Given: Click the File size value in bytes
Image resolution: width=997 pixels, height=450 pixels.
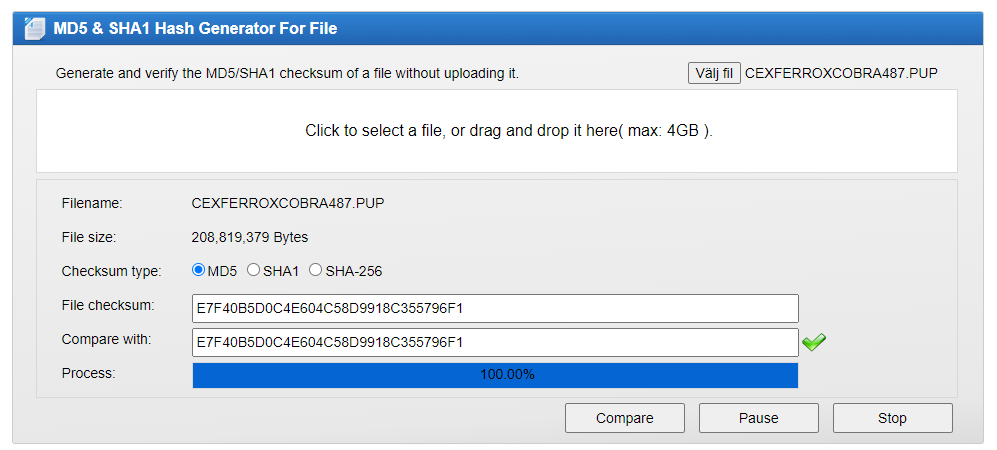Looking at the screenshot, I should pyautogui.click(x=250, y=238).
